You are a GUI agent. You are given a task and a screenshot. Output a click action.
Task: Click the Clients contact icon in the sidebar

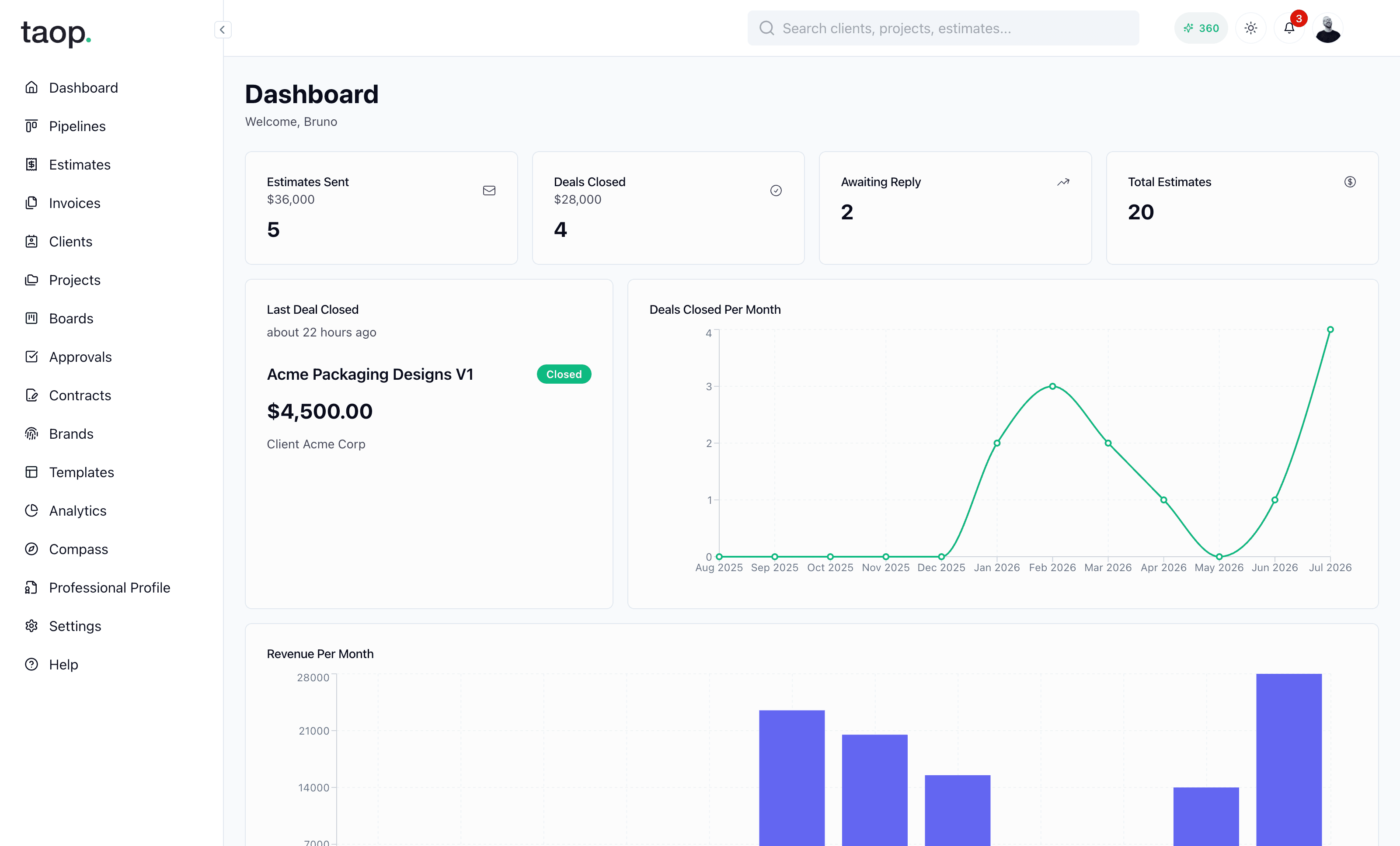[31, 241]
